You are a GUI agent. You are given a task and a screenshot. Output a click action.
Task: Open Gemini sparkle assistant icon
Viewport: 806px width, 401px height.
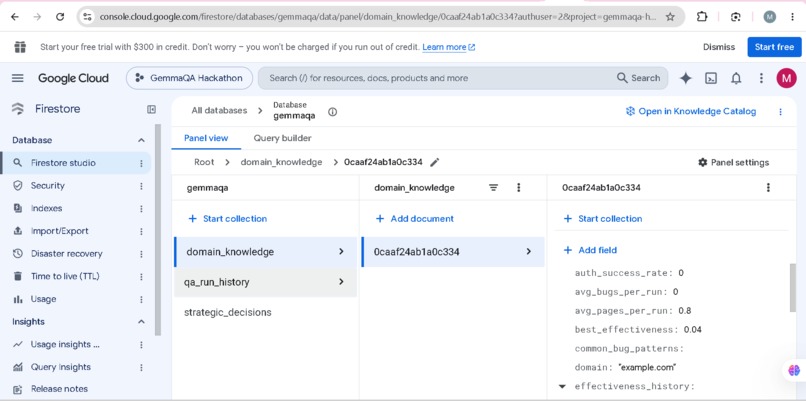(685, 78)
